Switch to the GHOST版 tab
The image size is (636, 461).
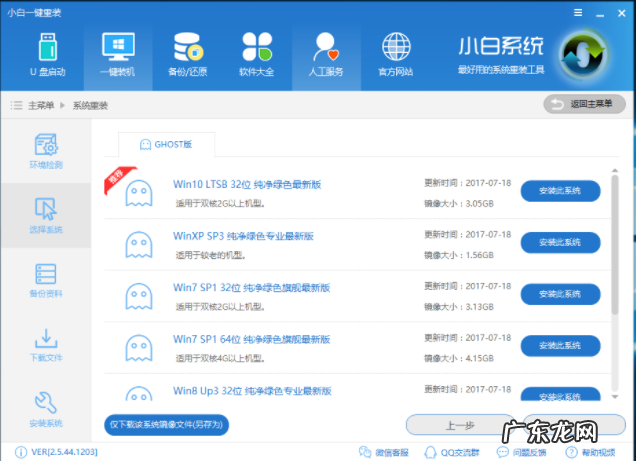click(x=166, y=144)
